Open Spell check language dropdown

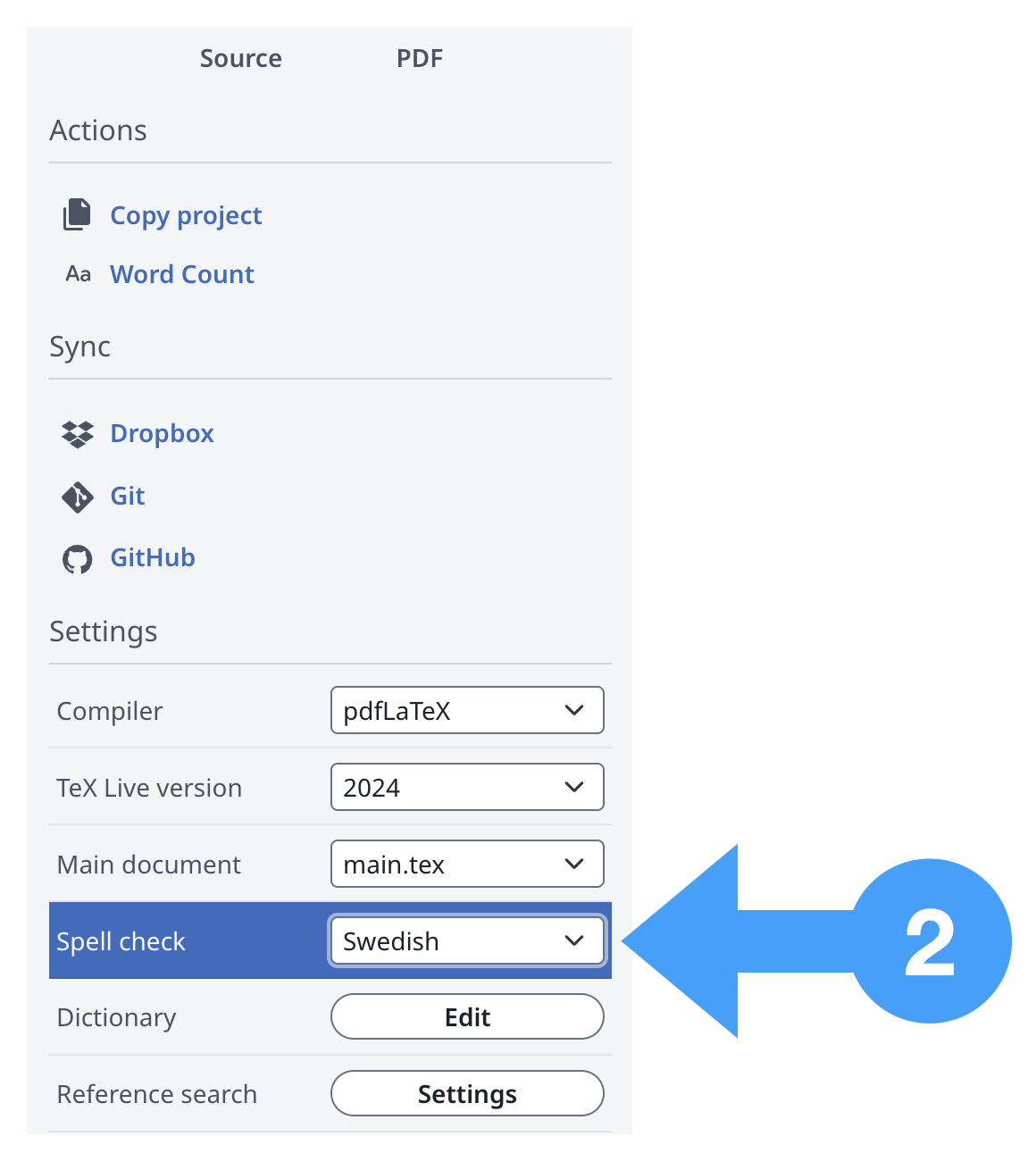click(467, 941)
